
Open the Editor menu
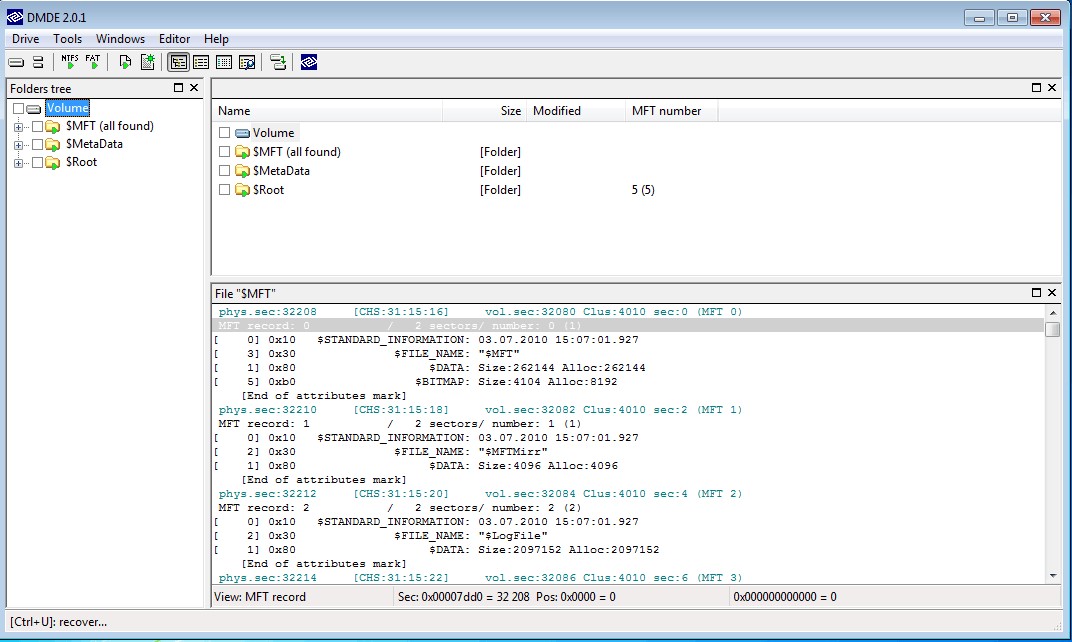coord(174,39)
